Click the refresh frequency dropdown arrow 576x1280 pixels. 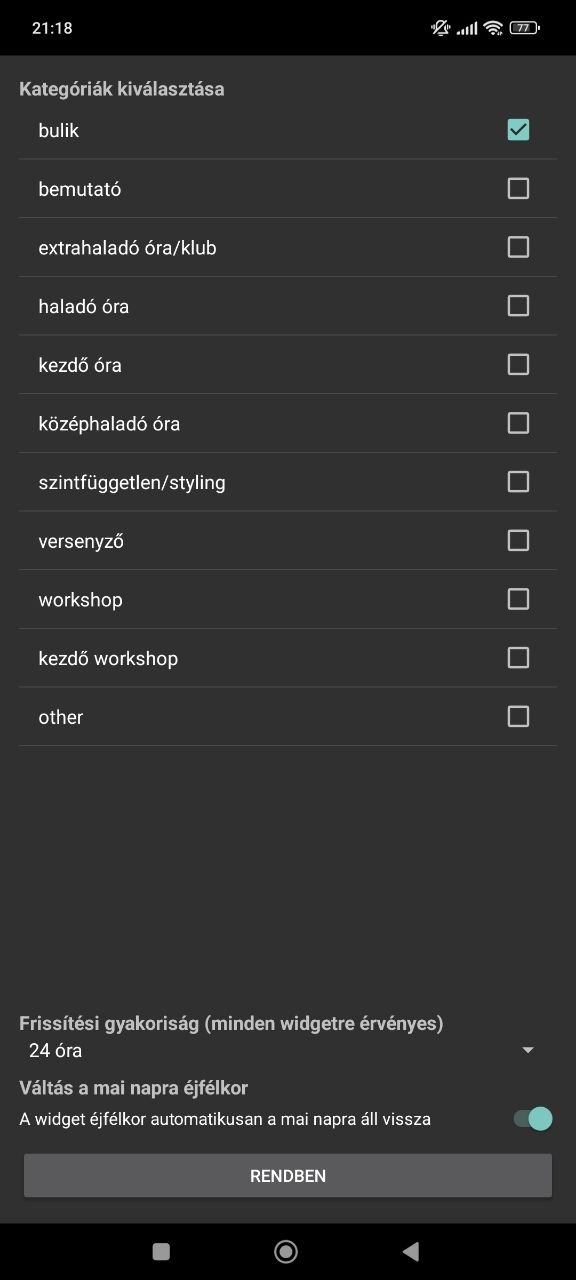528,1050
